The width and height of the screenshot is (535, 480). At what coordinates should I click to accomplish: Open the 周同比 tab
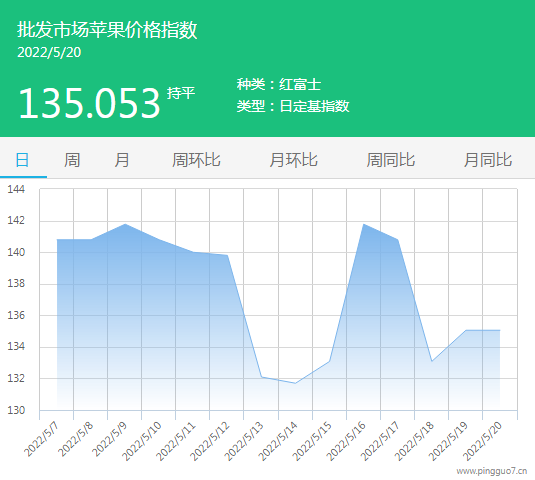(x=391, y=160)
